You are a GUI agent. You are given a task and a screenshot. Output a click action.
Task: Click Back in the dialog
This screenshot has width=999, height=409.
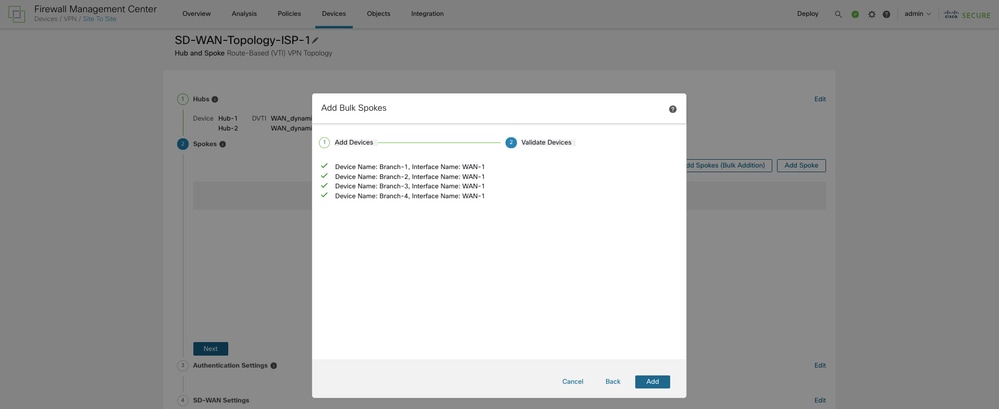click(x=613, y=382)
